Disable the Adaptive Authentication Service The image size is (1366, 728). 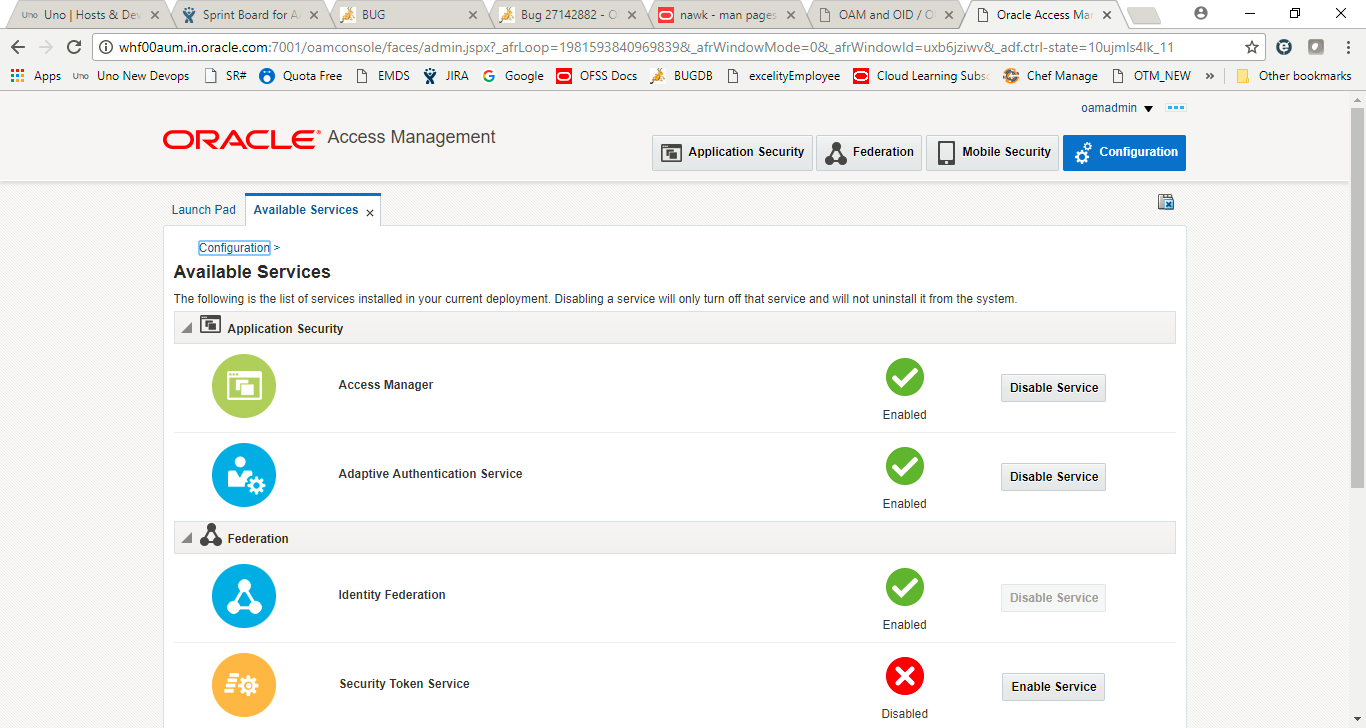1053,477
